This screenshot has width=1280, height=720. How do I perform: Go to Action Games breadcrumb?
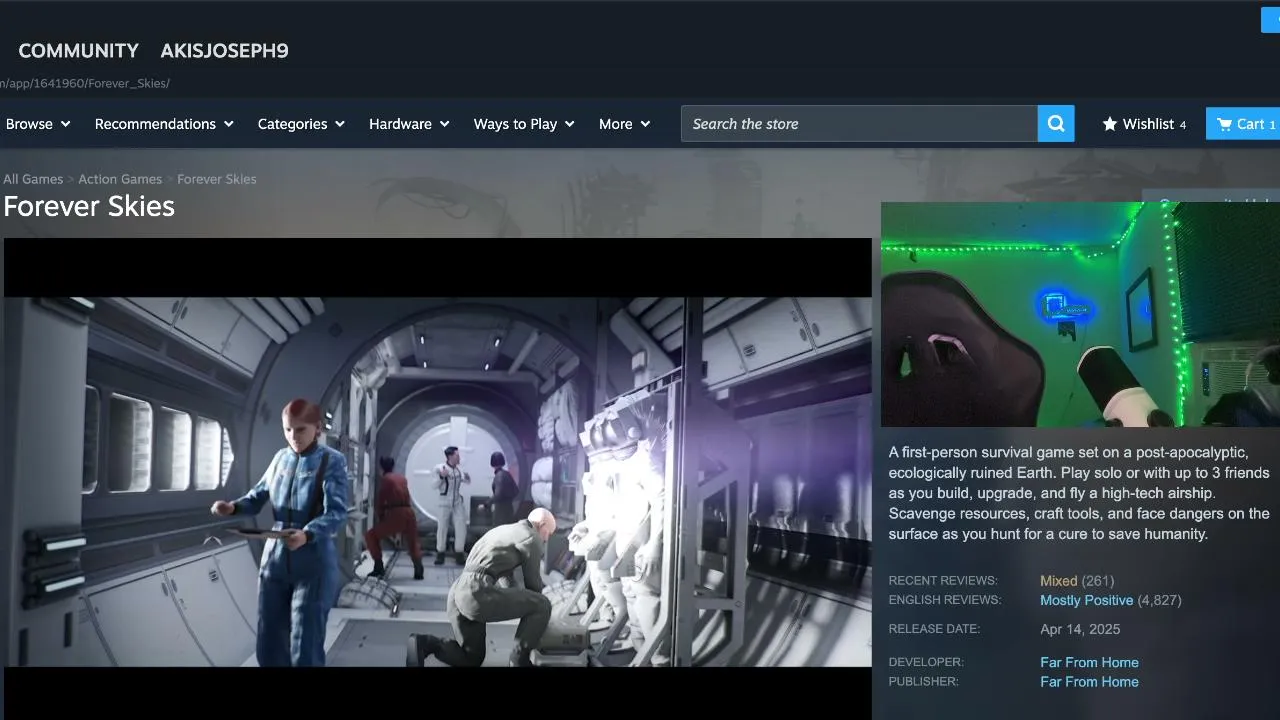point(120,179)
